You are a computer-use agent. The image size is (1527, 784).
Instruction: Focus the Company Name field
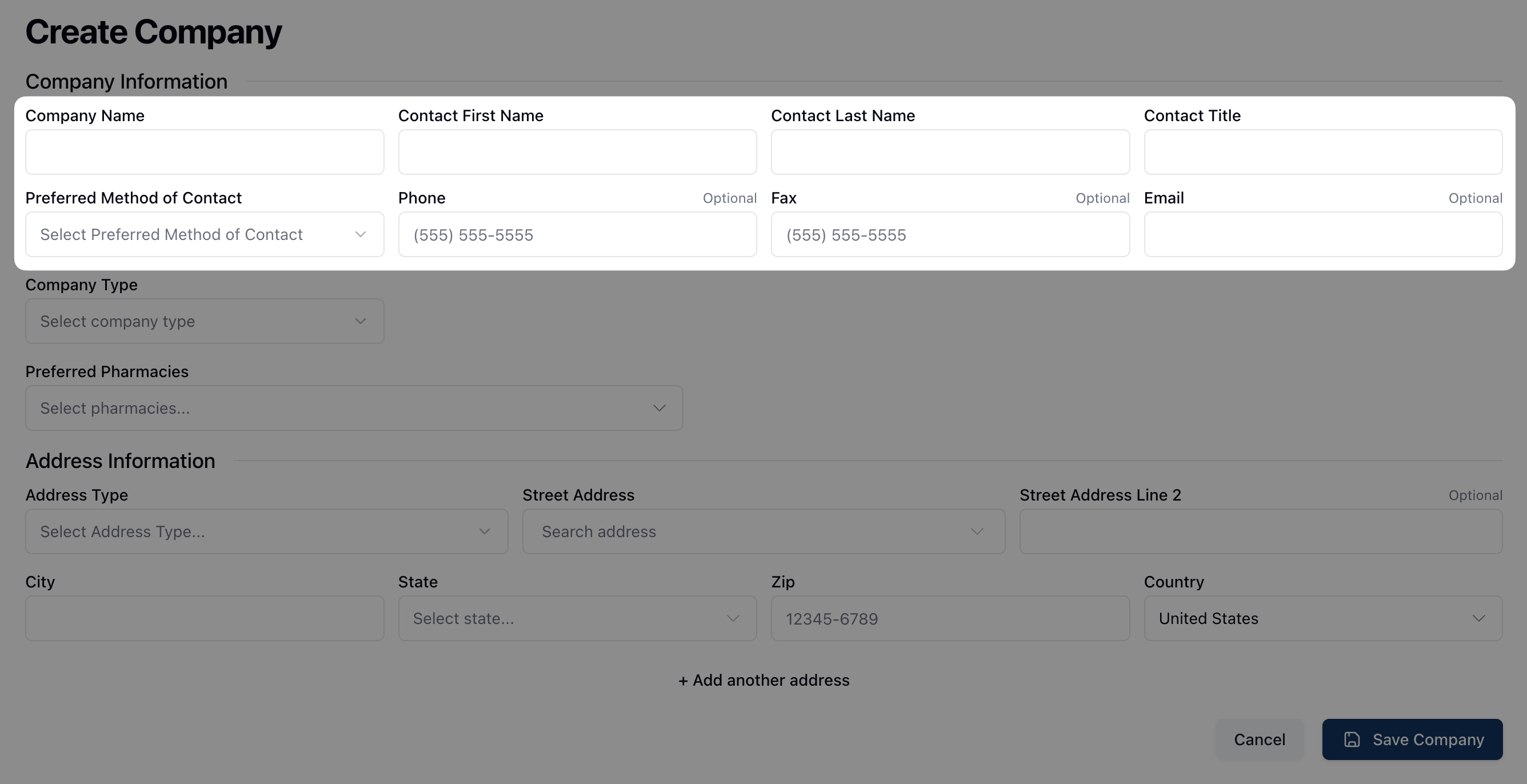[205, 153]
